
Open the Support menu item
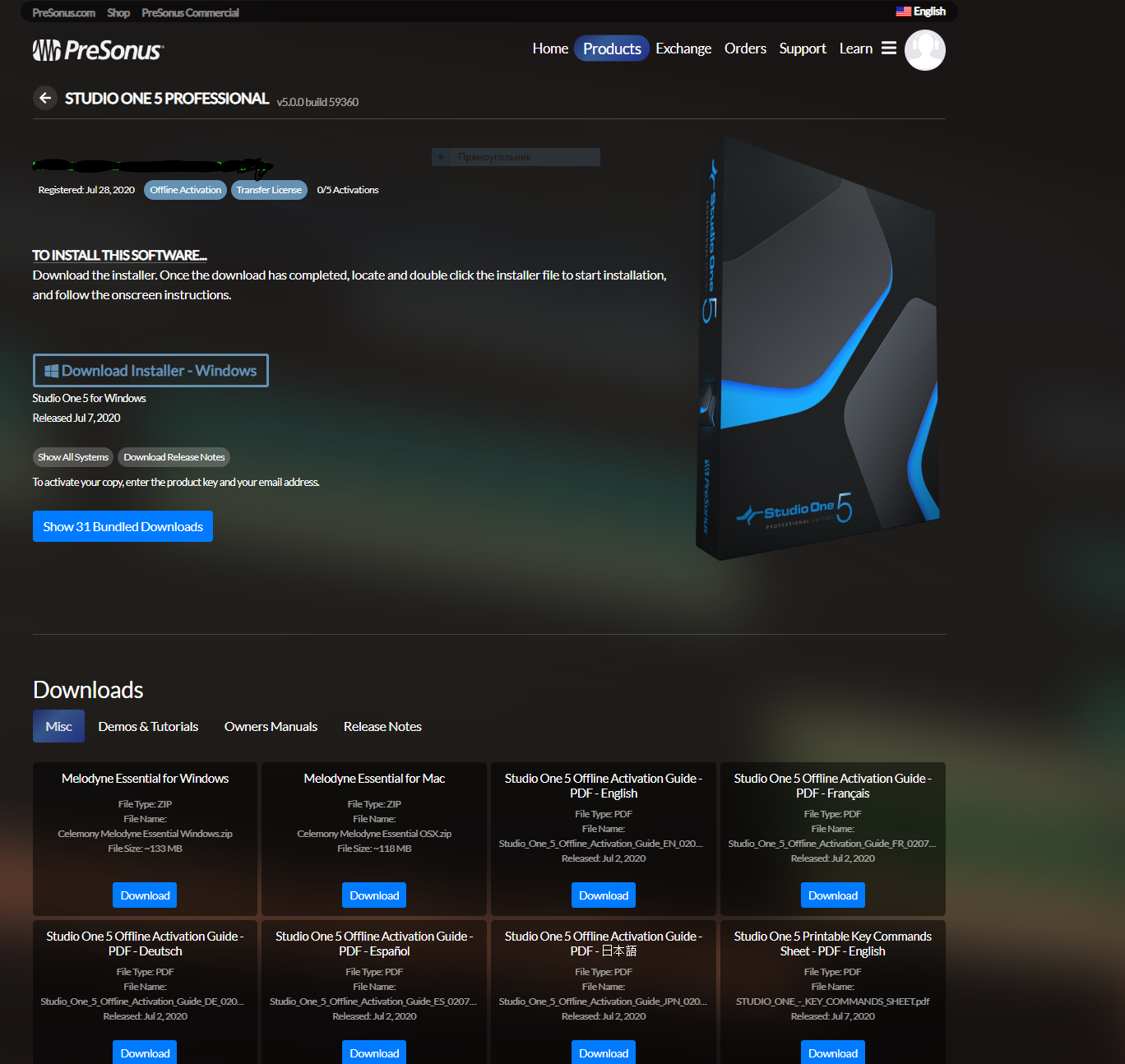tap(803, 49)
